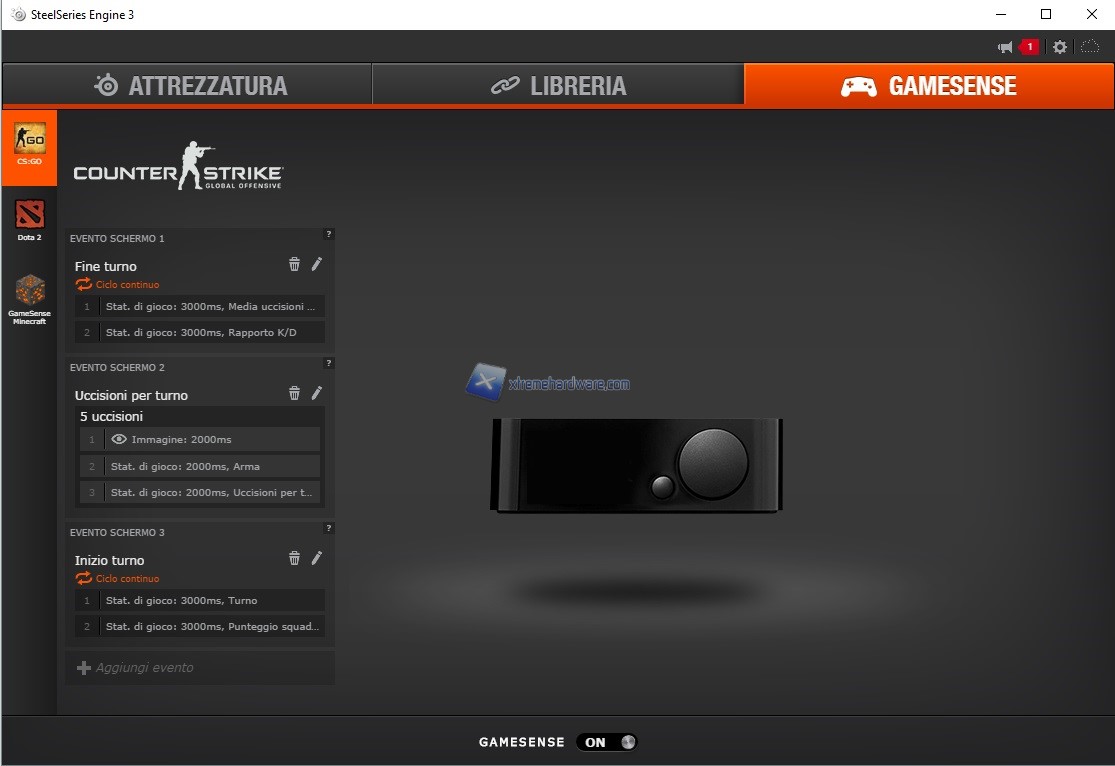
Task: Delete the Uccisioni per turno event
Action: tap(294, 393)
